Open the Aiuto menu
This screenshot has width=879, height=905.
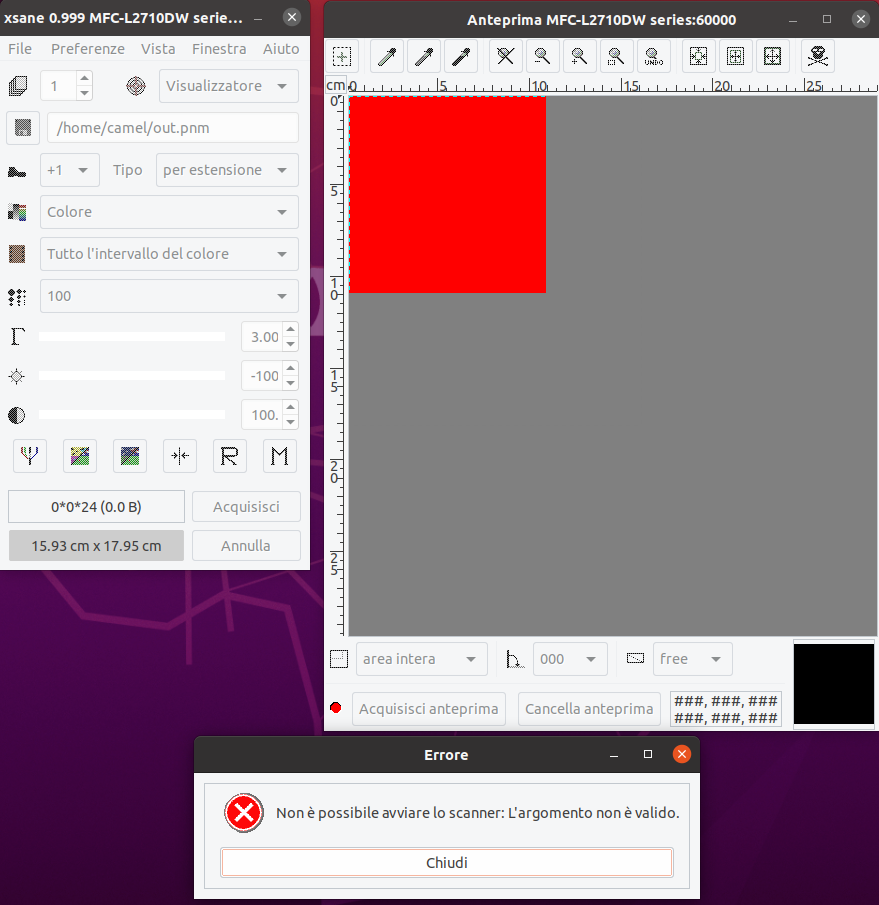click(281, 49)
